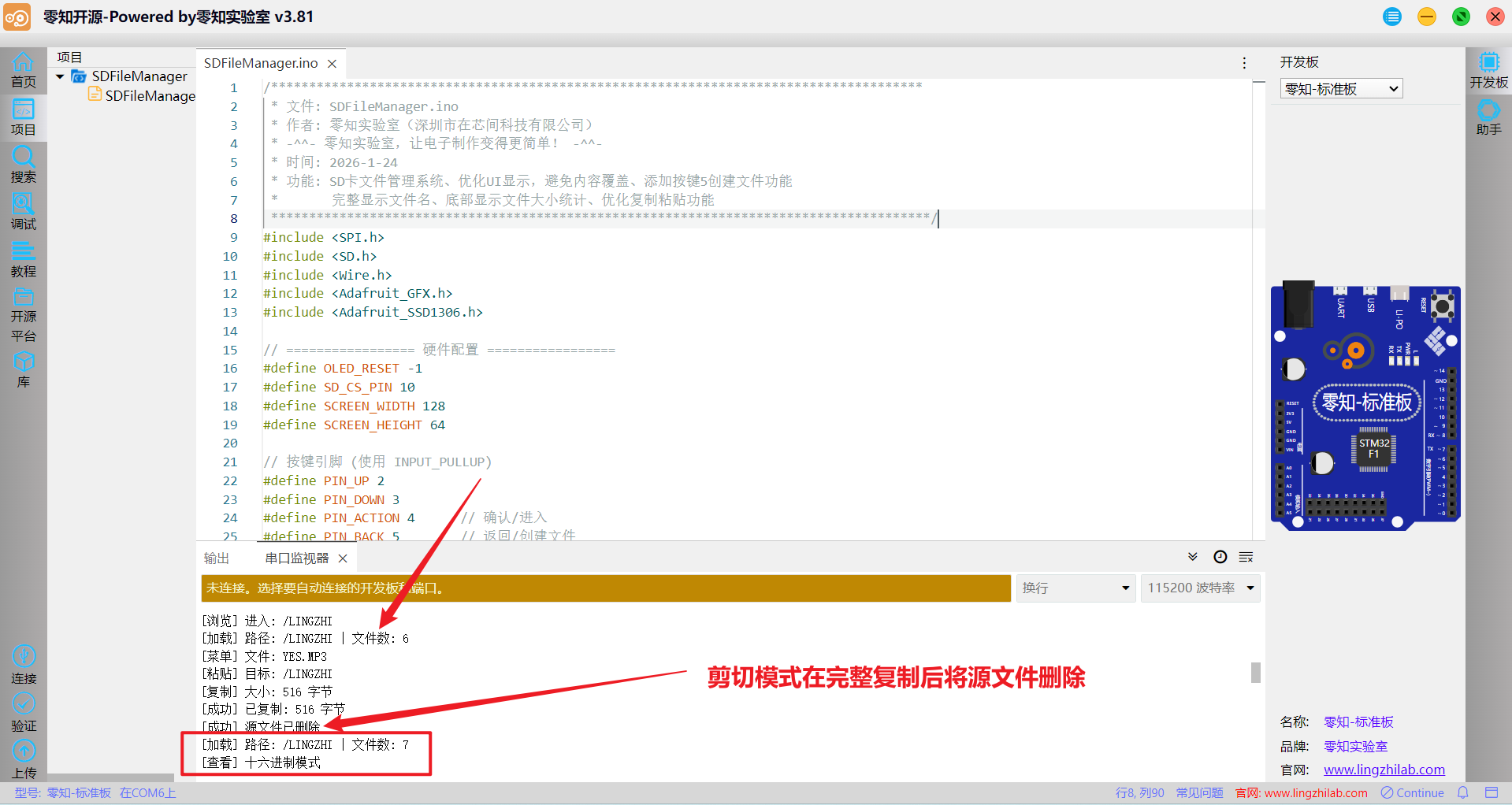Click log line 十六进制模式
This screenshot has height=805, width=1512.
pos(261,762)
